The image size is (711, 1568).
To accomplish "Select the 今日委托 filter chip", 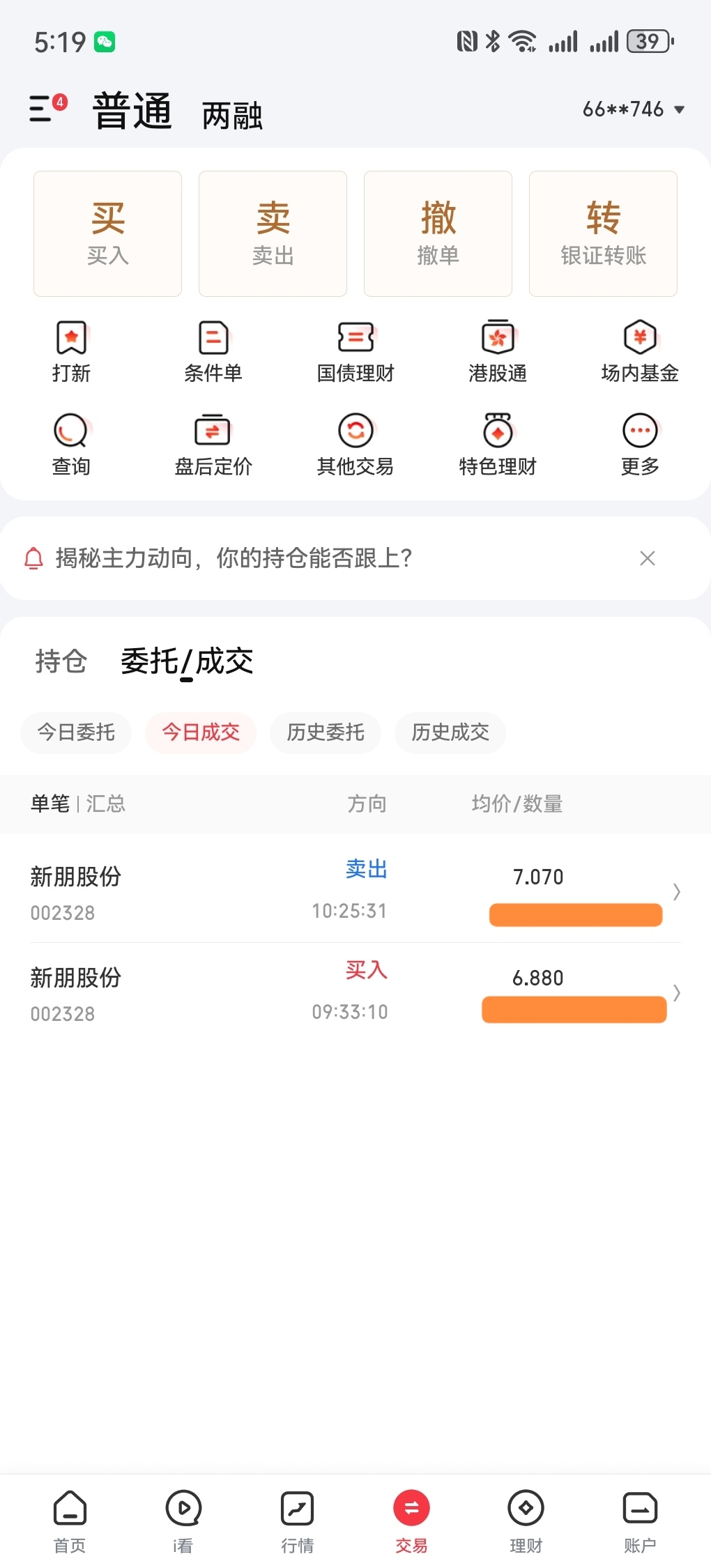I will (x=76, y=732).
